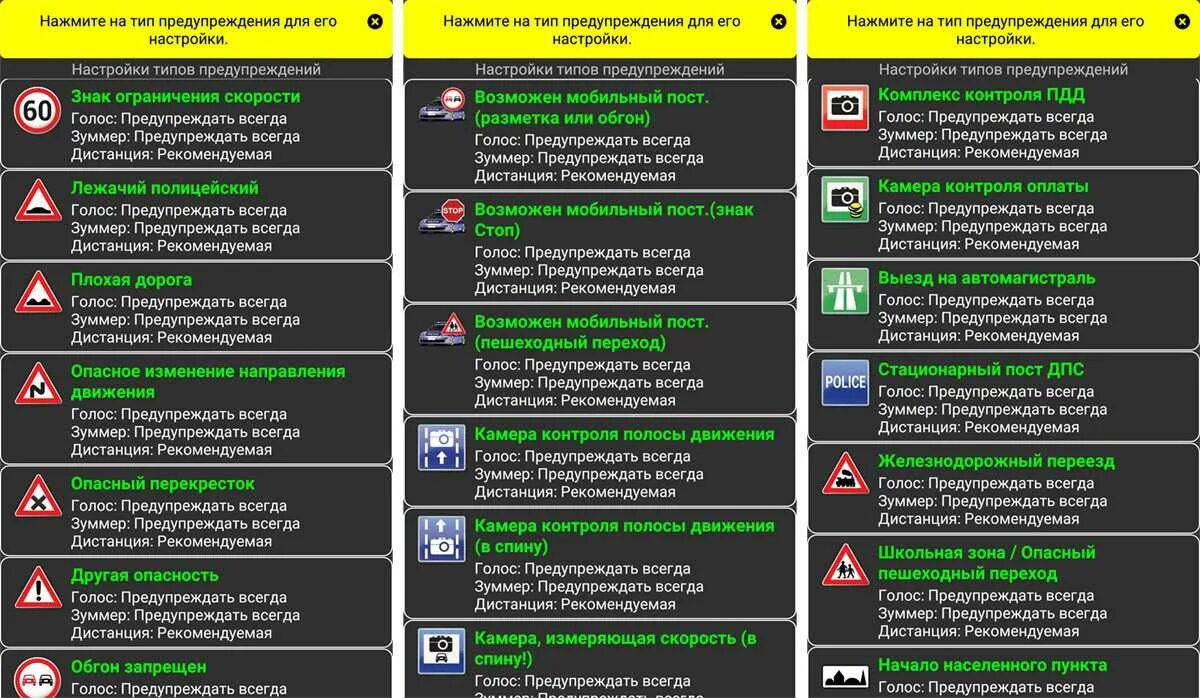Open 'Обгон запрещен' warning settings
Viewport: 1200px width, 698px height.
[x=196, y=674]
